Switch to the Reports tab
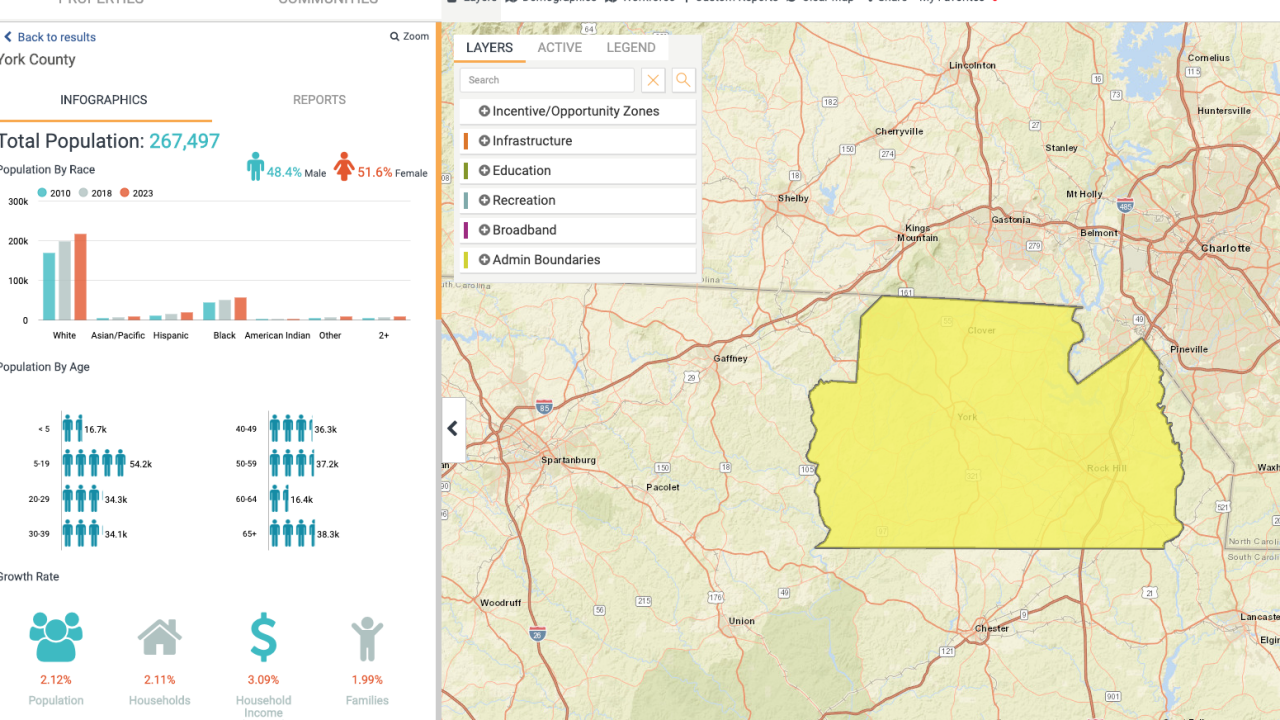This screenshot has height=720, width=1280. 319,100
